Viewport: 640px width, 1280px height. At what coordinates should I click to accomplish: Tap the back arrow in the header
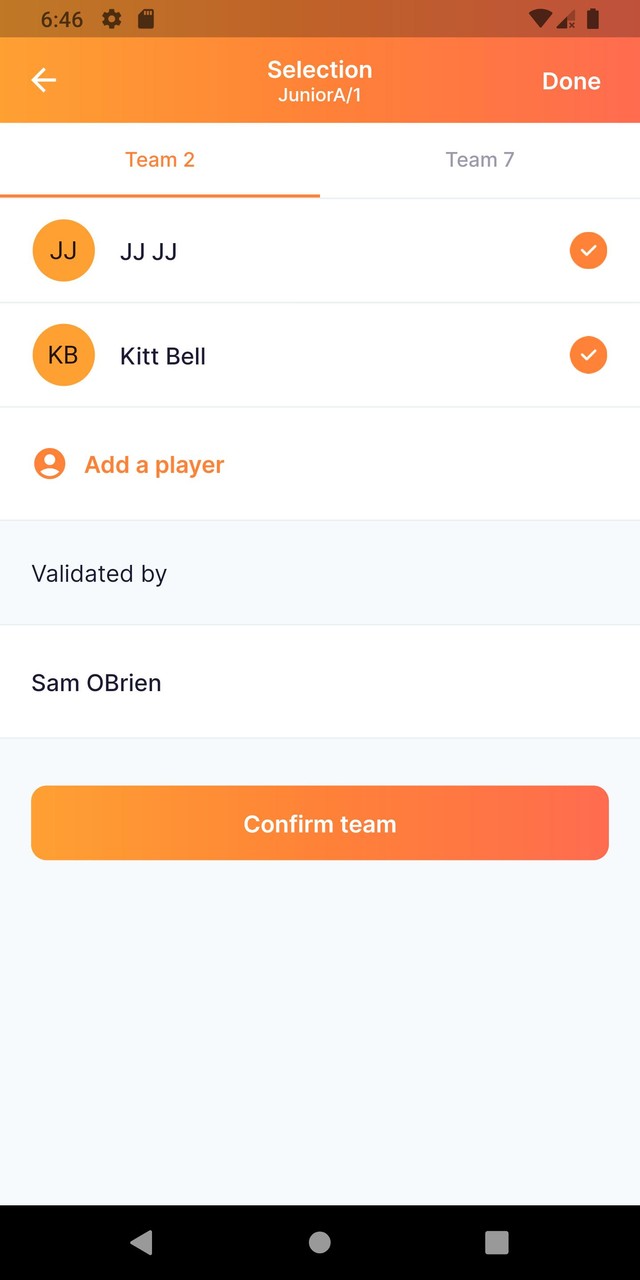(x=43, y=80)
